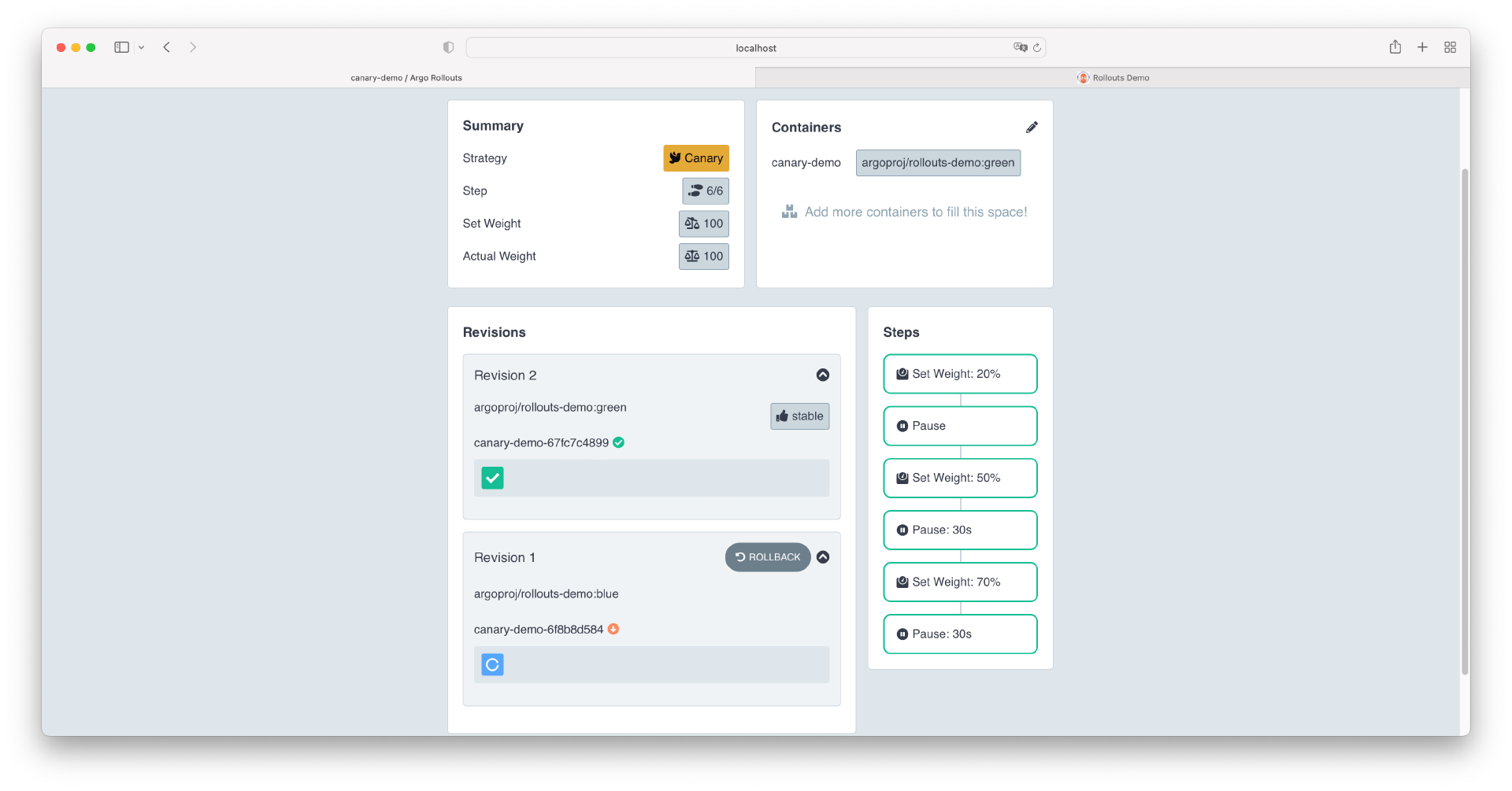Viewport: 1512px width, 791px height.
Task: Open sidebar options dropdown arrow
Action: coord(141,47)
